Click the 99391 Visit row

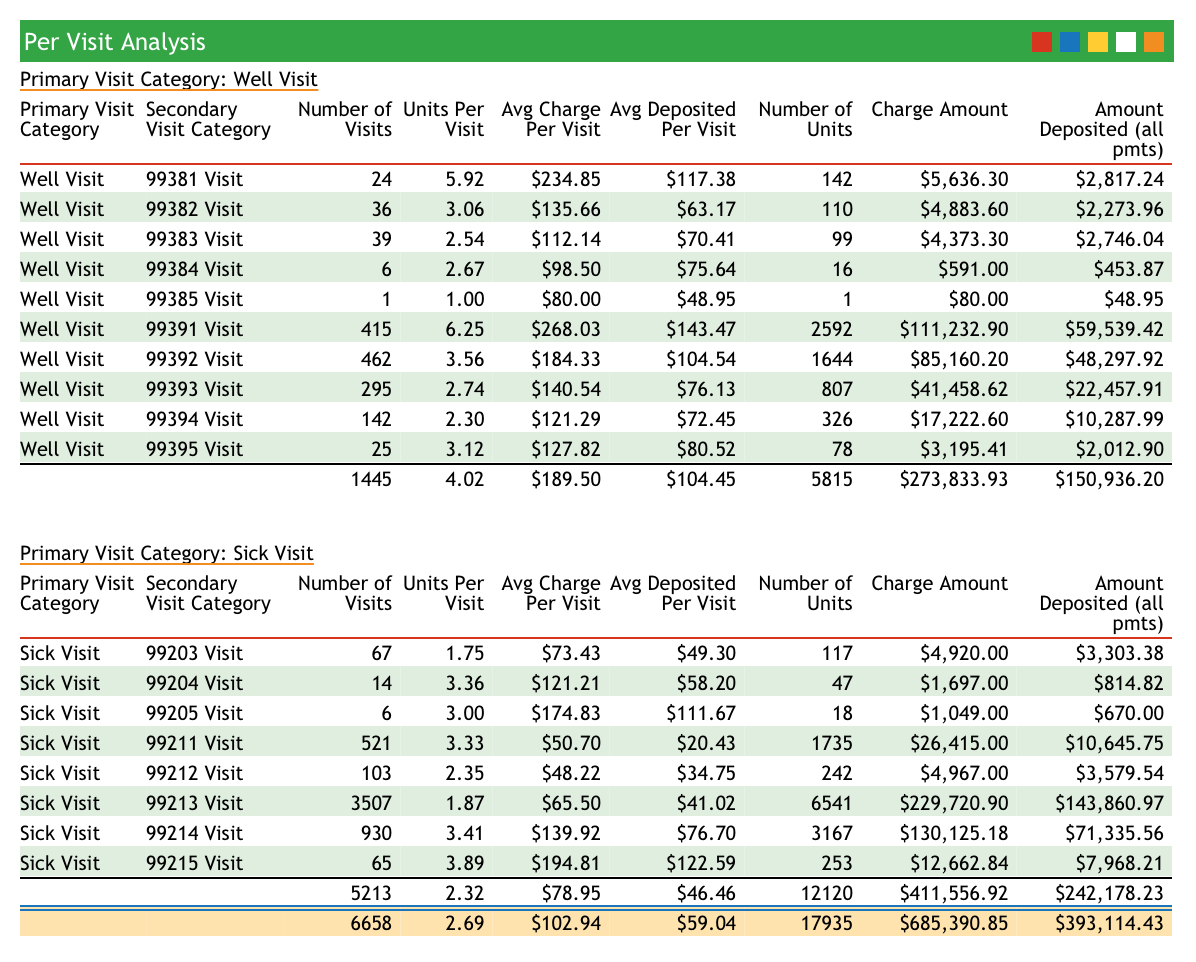(x=400, y=329)
